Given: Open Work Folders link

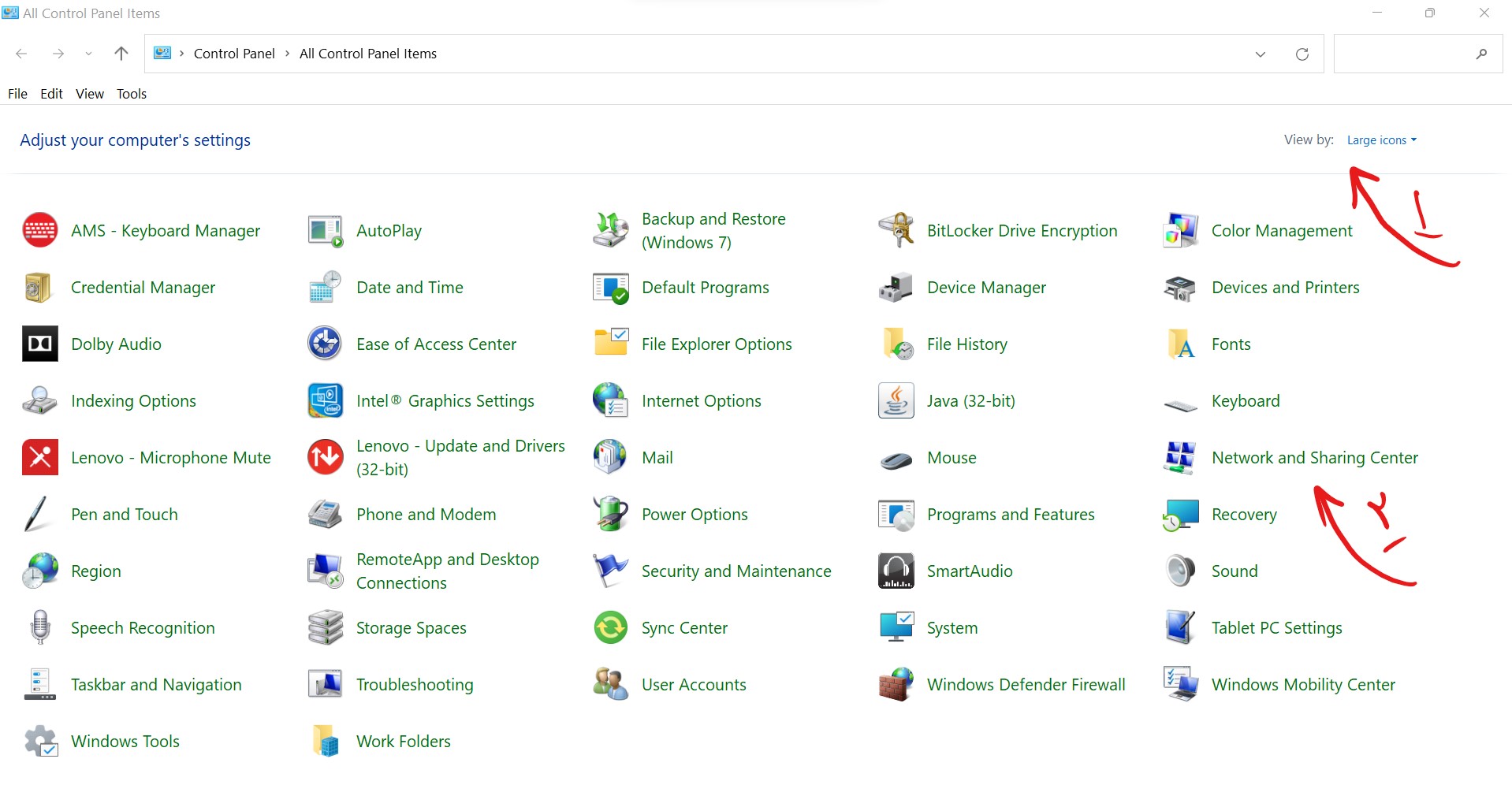Looking at the screenshot, I should point(404,742).
